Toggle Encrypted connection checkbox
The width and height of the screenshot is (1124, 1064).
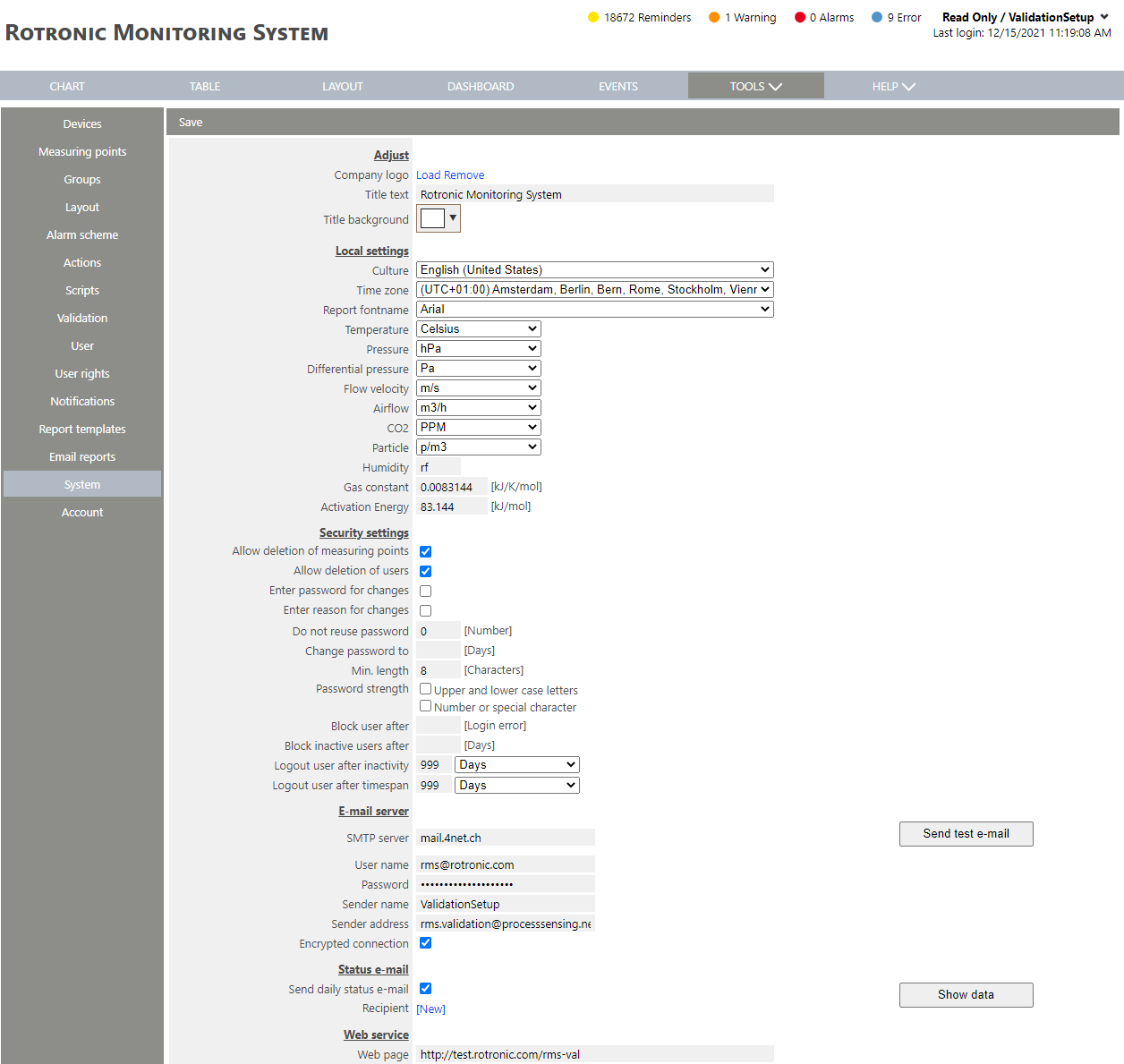coord(426,942)
